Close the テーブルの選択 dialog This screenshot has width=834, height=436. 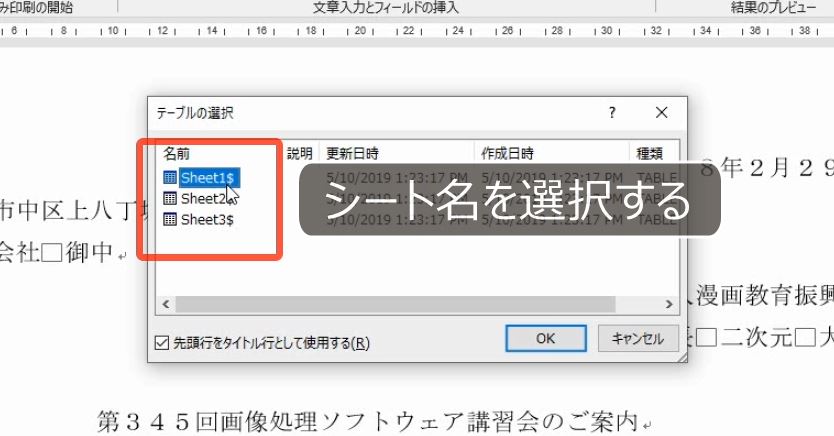pyautogui.click(x=661, y=113)
